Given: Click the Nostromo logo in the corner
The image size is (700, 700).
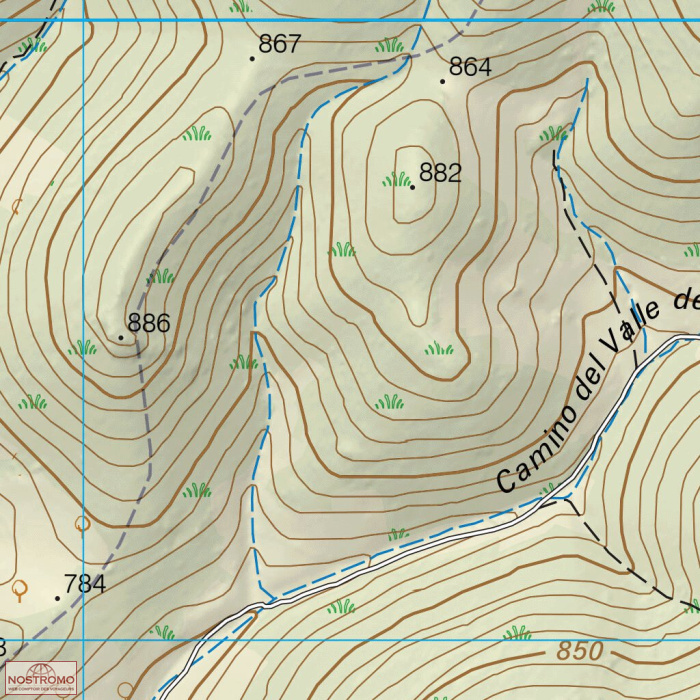Looking at the screenshot, I should pyautogui.click(x=41, y=678).
